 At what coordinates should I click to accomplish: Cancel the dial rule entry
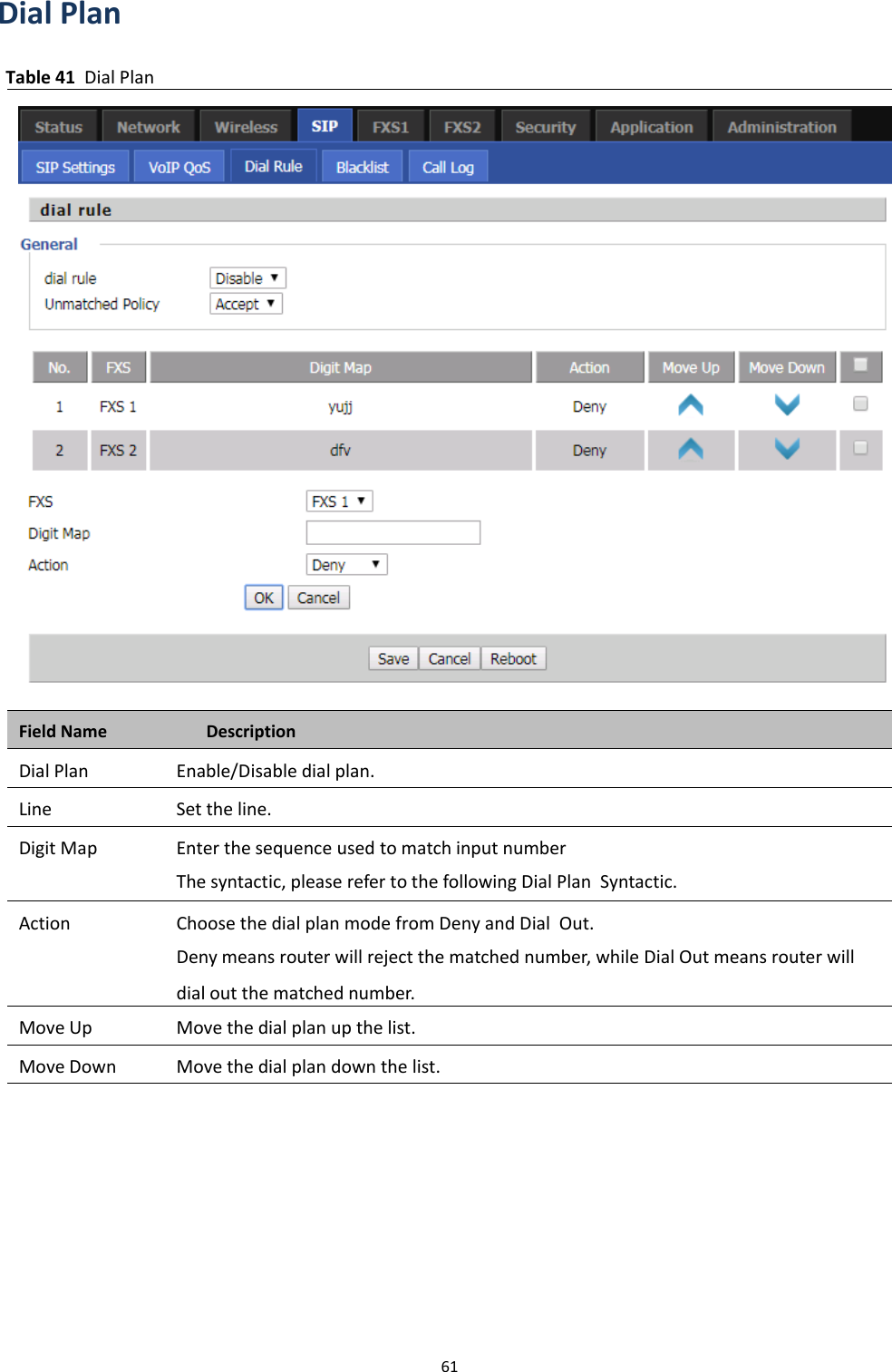318,597
